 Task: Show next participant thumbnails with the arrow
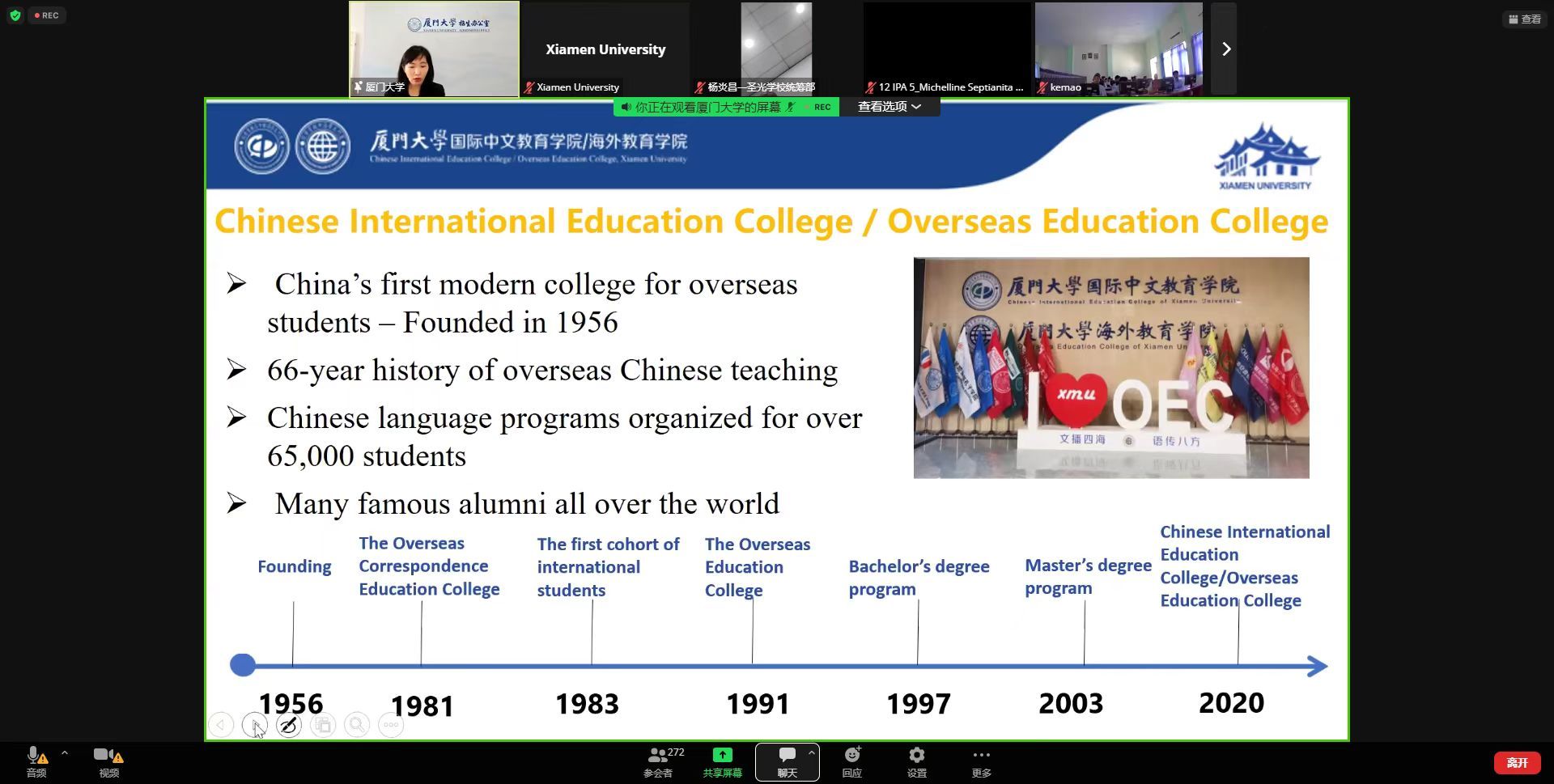point(1225,49)
